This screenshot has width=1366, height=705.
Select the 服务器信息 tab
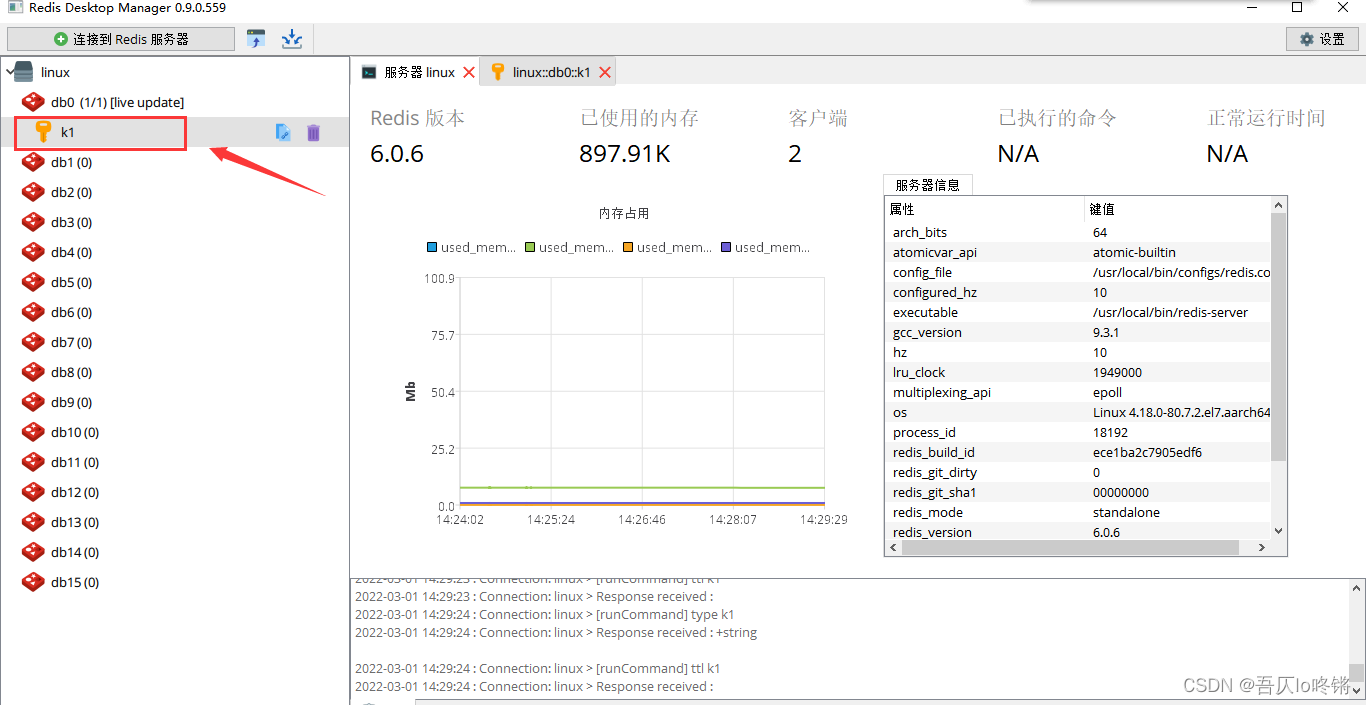(x=927, y=185)
